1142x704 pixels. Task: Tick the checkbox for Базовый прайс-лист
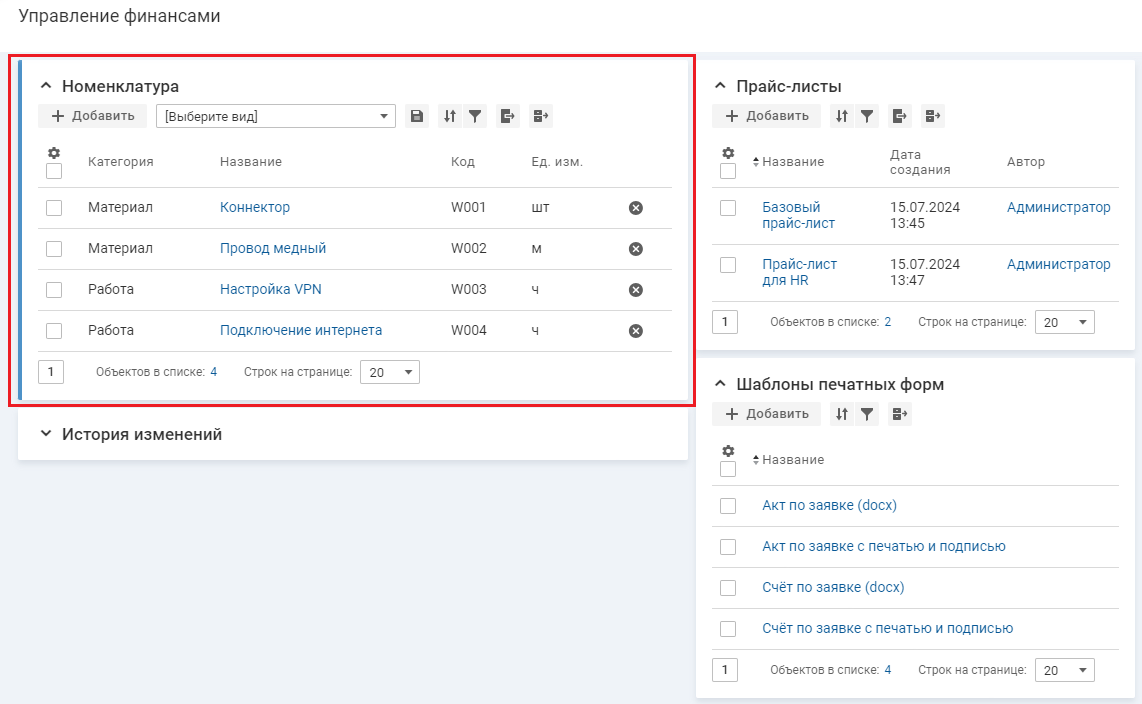point(728,208)
